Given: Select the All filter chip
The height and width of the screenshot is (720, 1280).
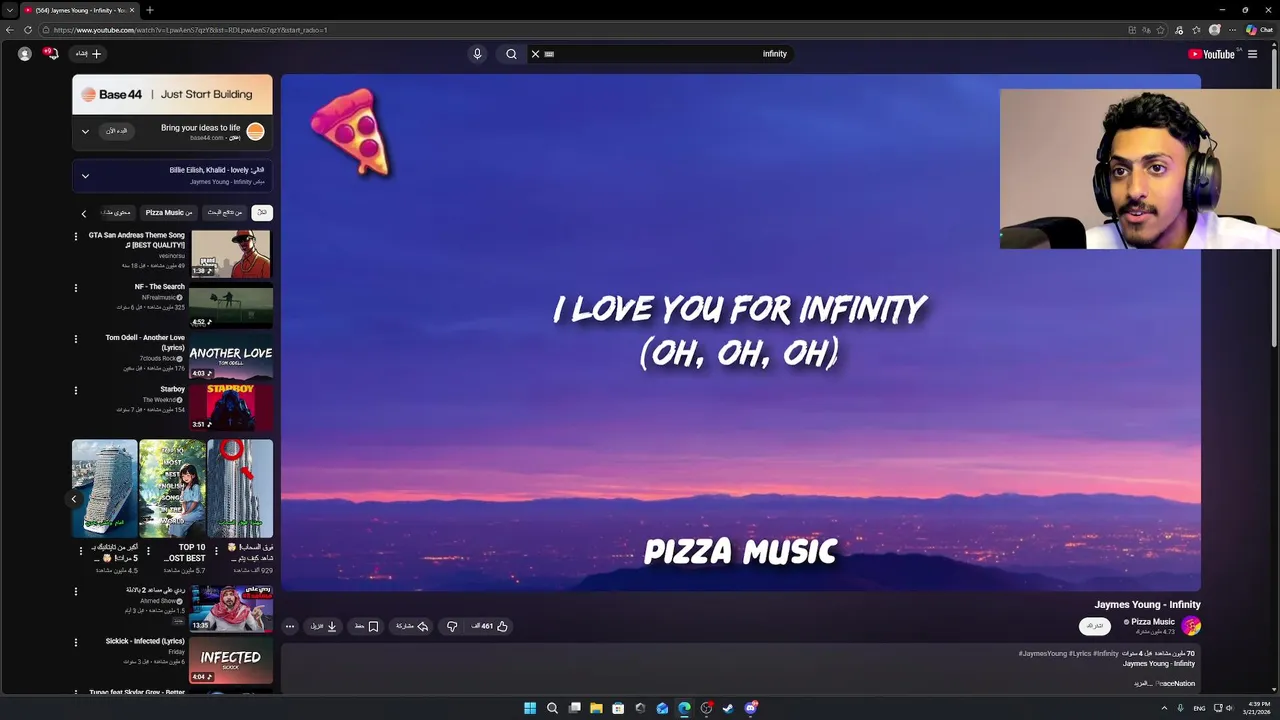Looking at the screenshot, I should [x=262, y=212].
